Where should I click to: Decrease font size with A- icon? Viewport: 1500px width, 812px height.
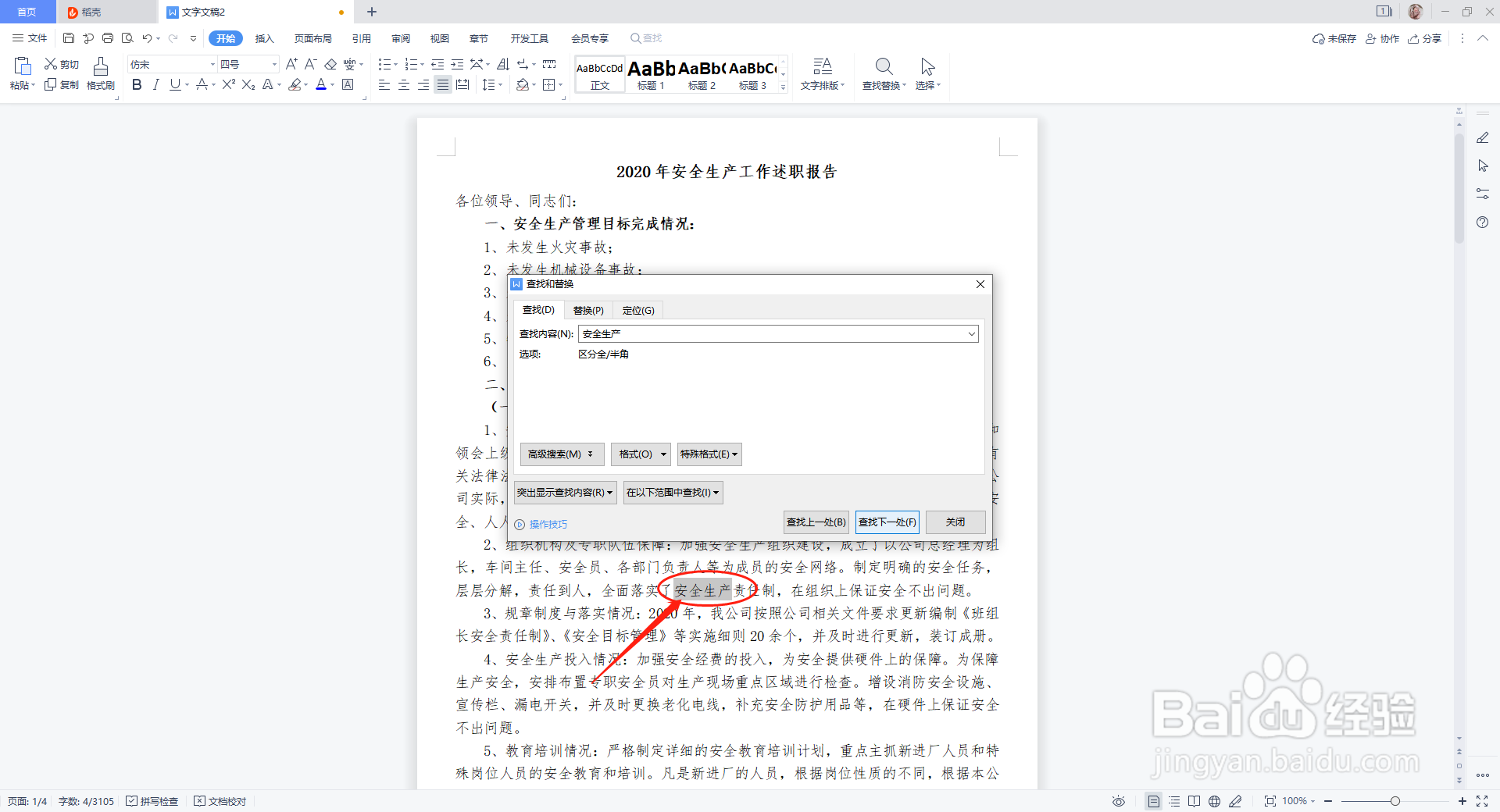pos(310,64)
